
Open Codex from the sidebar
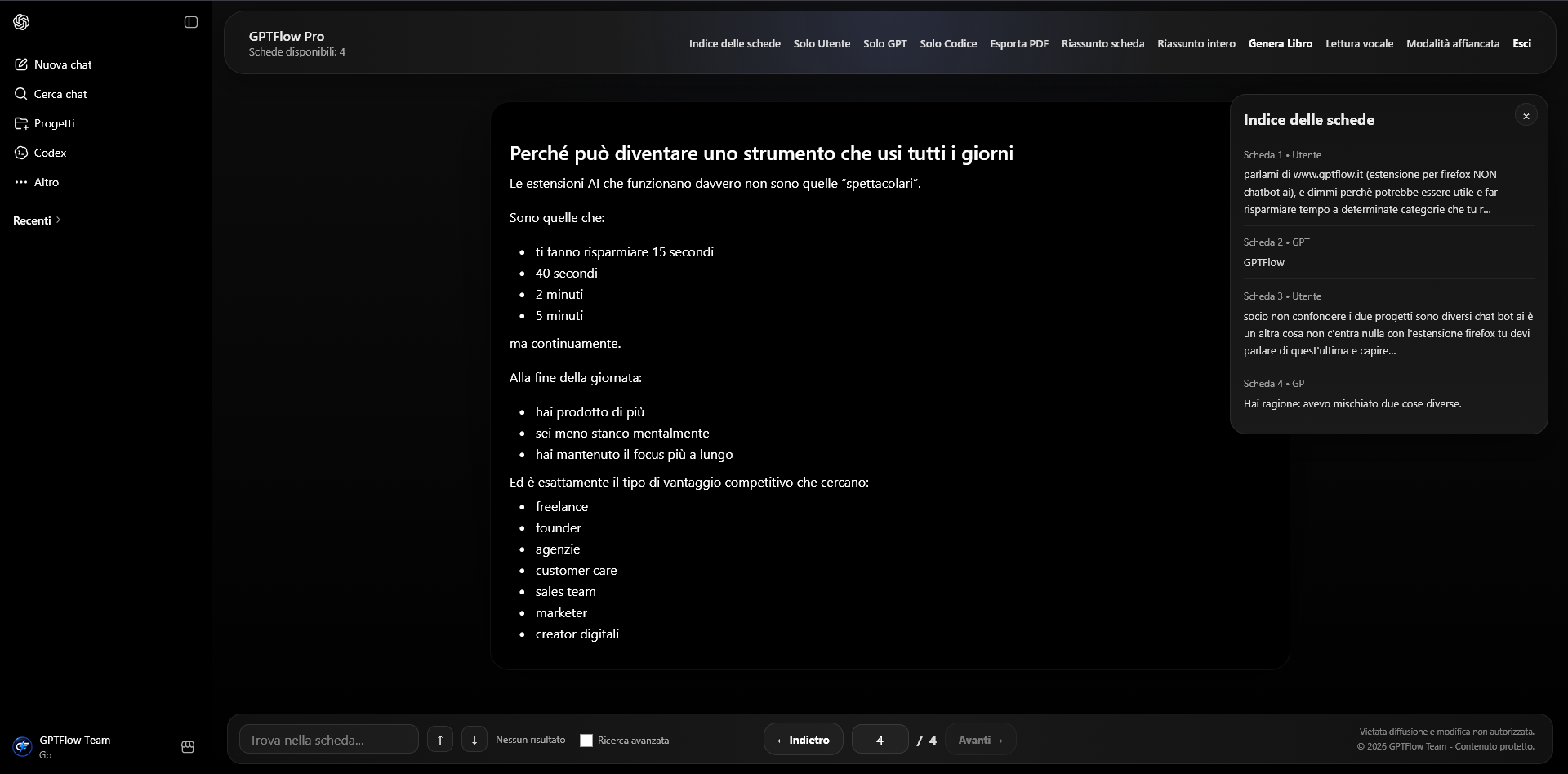41,153
